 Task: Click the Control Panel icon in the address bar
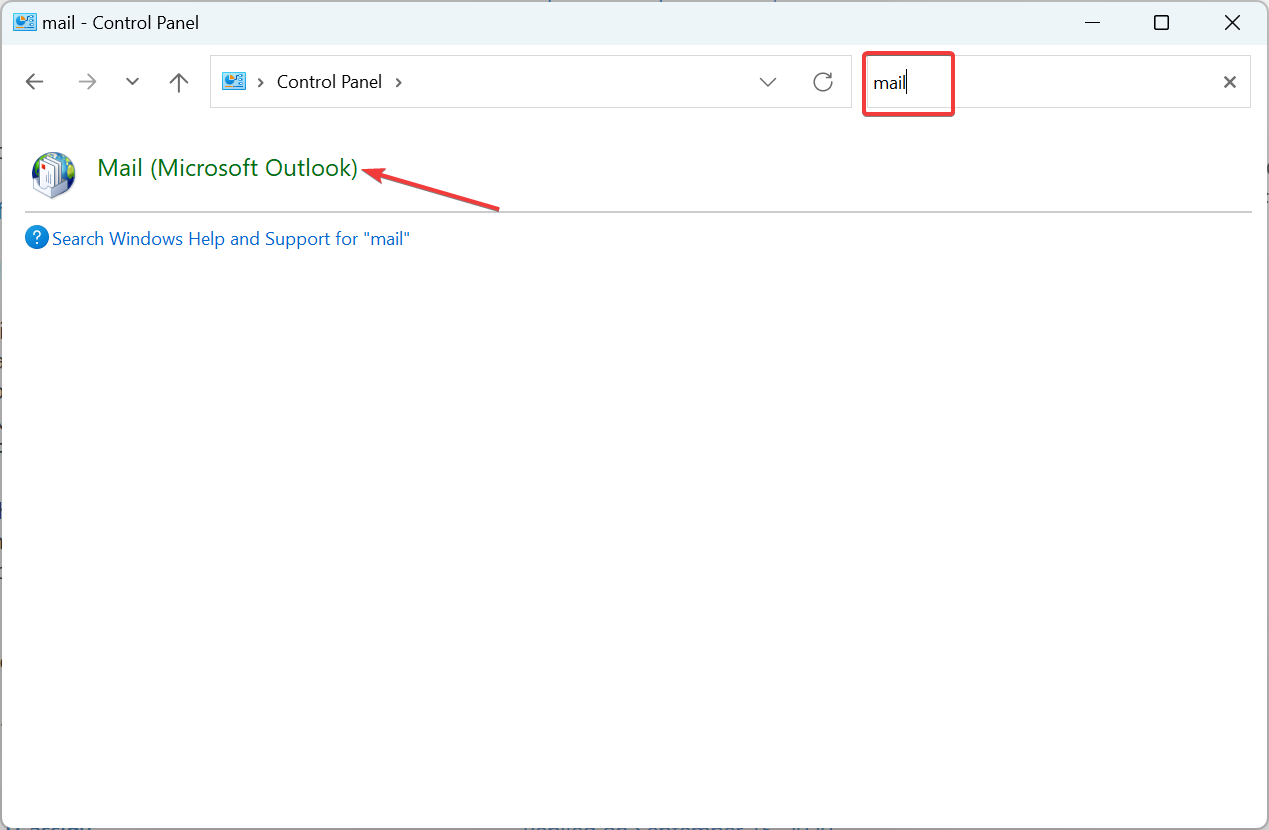click(x=234, y=82)
